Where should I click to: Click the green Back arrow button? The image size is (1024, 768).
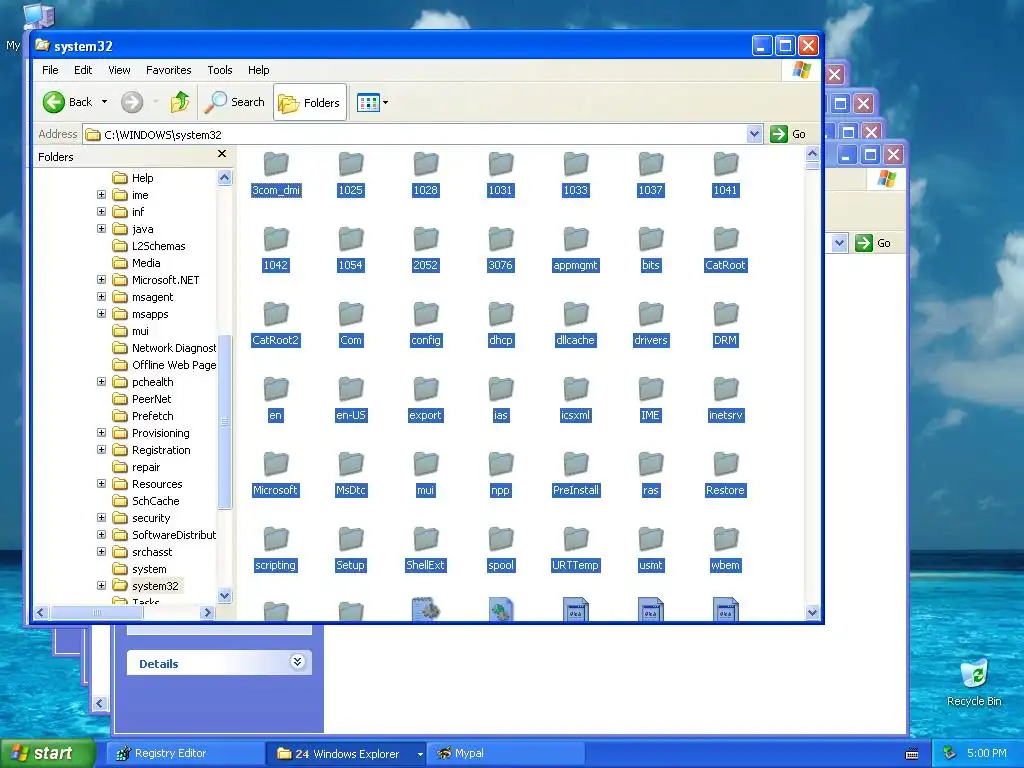pyautogui.click(x=54, y=102)
